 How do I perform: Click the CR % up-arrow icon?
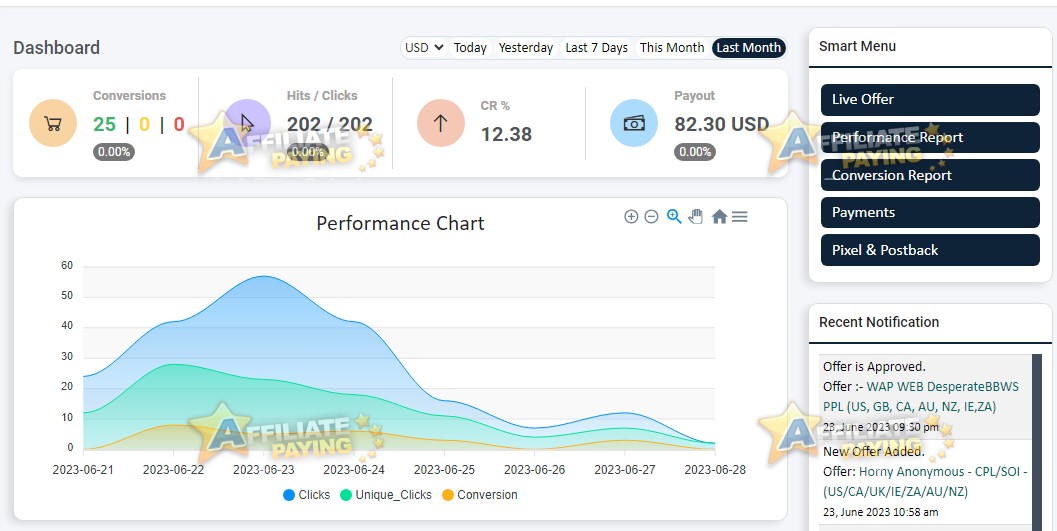point(441,123)
